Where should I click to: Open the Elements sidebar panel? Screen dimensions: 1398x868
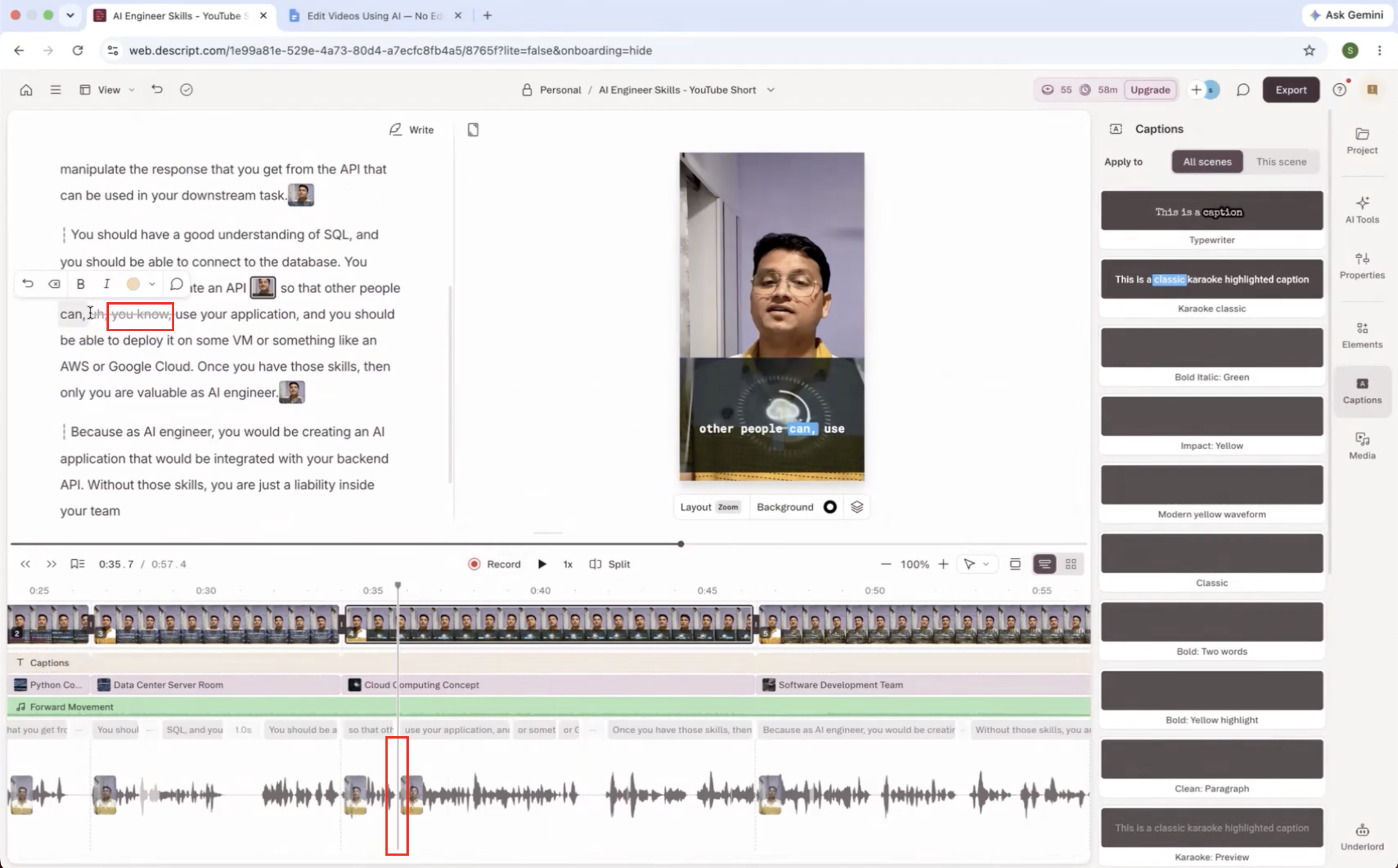(1362, 335)
